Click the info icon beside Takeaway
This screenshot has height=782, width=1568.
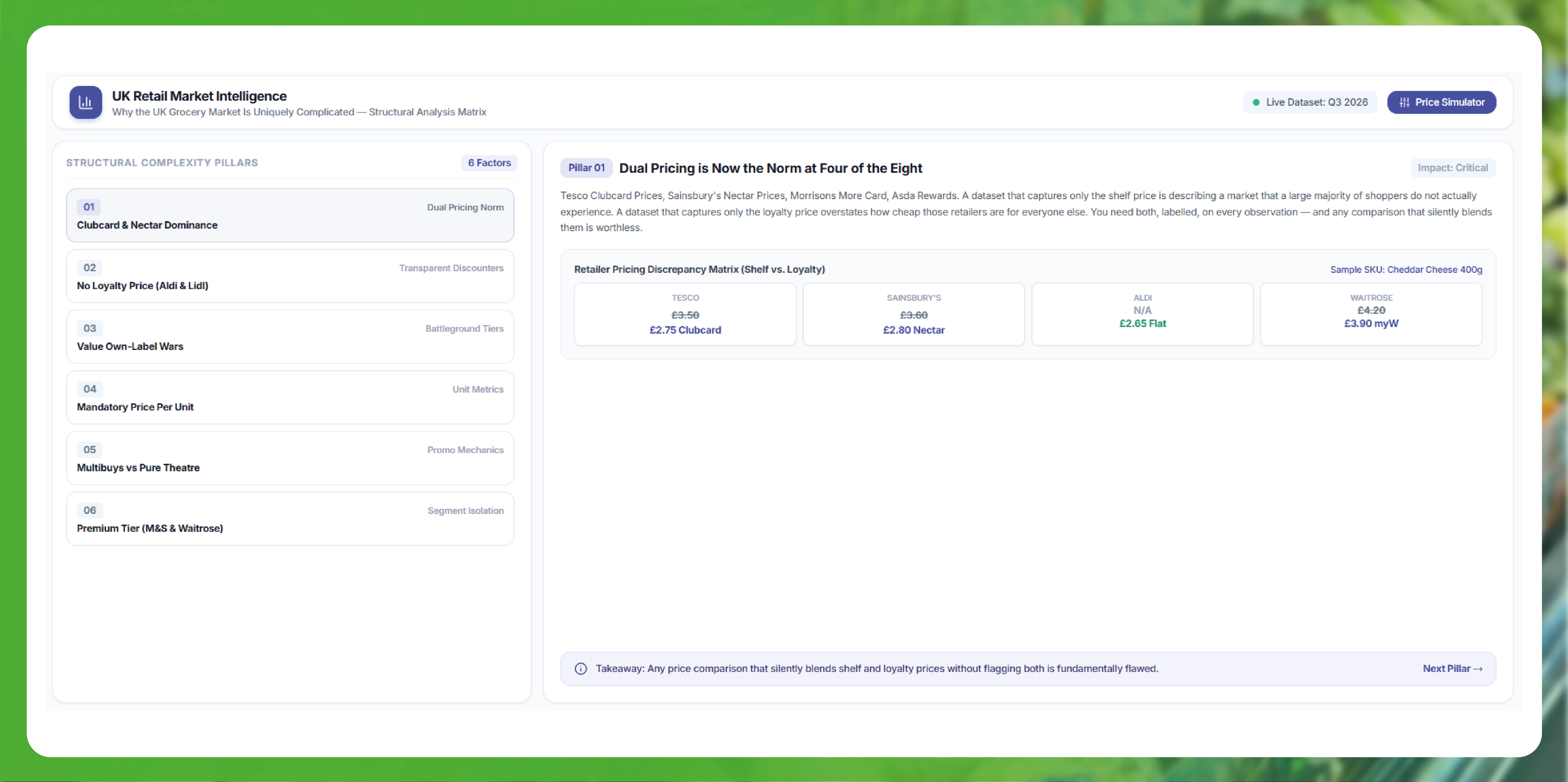tap(581, 669)
